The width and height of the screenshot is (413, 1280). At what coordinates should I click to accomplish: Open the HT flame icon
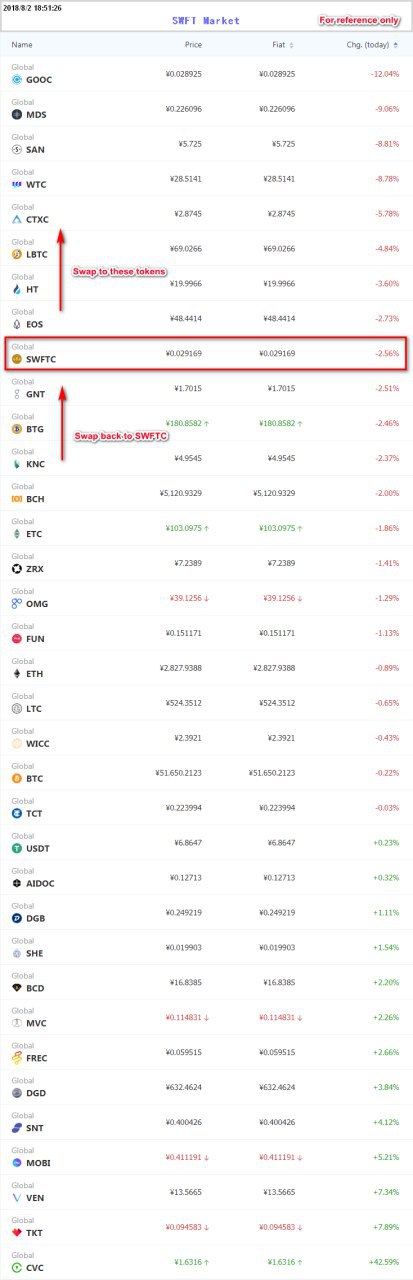click(x=17, y=290)
